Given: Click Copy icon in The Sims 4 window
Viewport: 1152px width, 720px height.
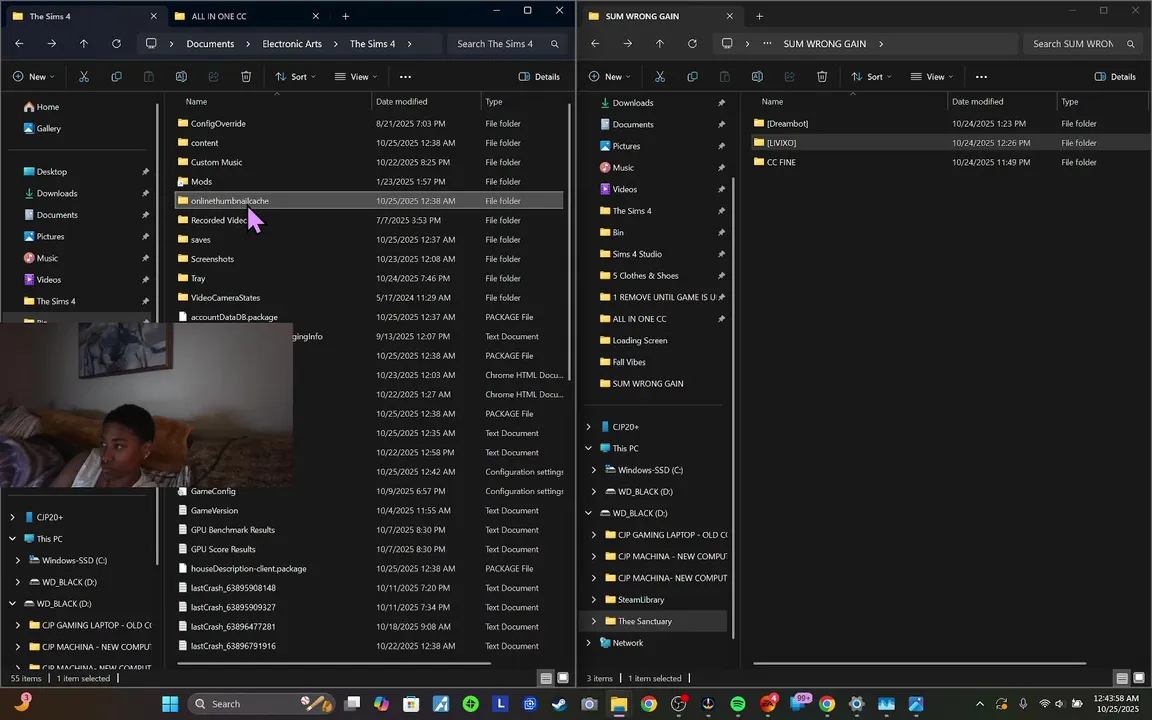Looking at the screenshot, I should 116,76.
